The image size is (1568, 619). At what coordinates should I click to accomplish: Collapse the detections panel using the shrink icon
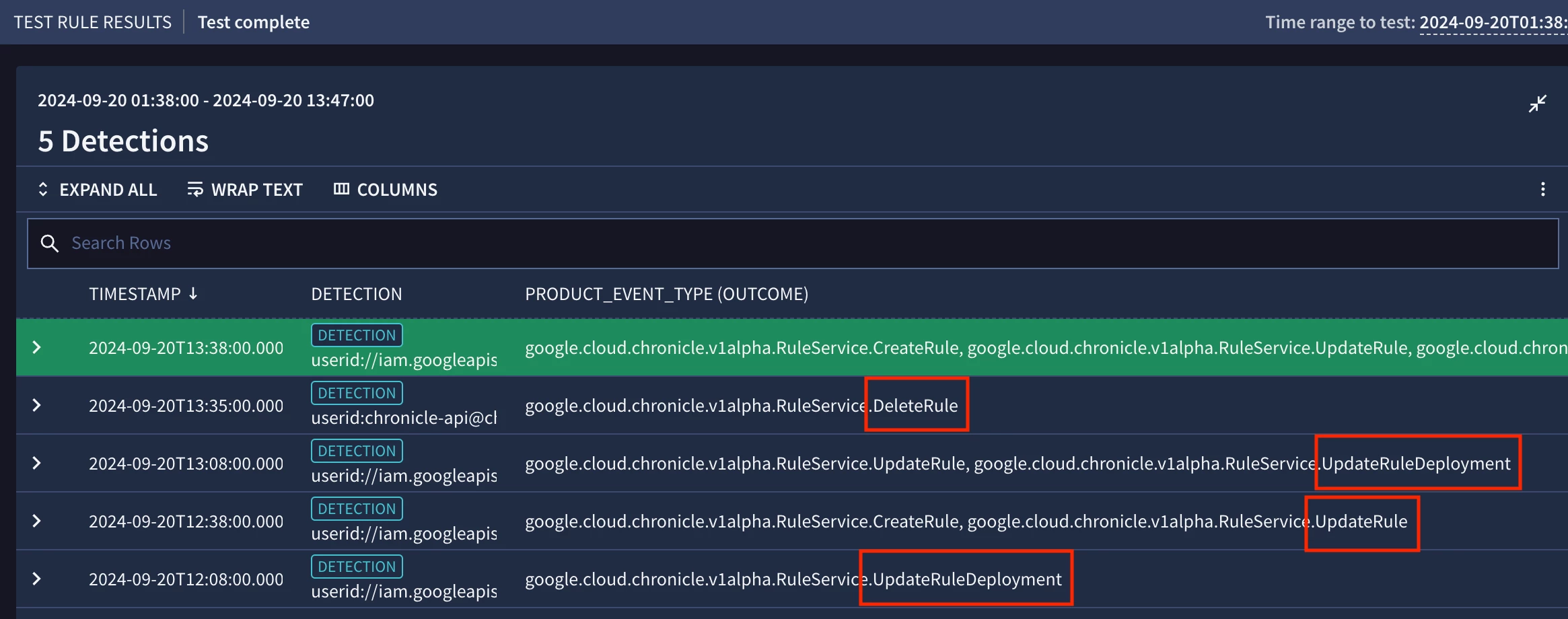1537,104
